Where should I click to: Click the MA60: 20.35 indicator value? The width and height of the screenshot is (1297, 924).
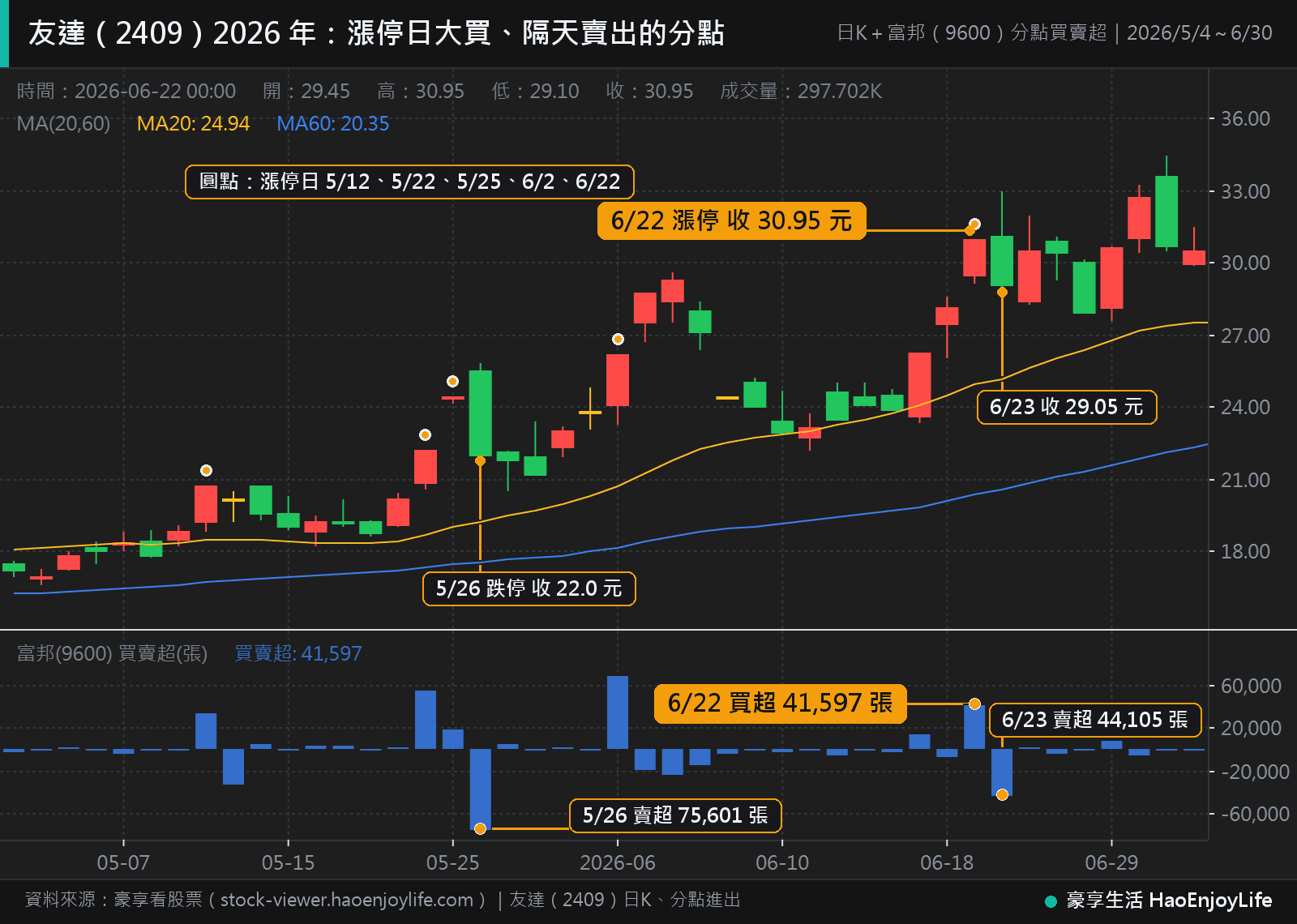[x=332, y=123]
